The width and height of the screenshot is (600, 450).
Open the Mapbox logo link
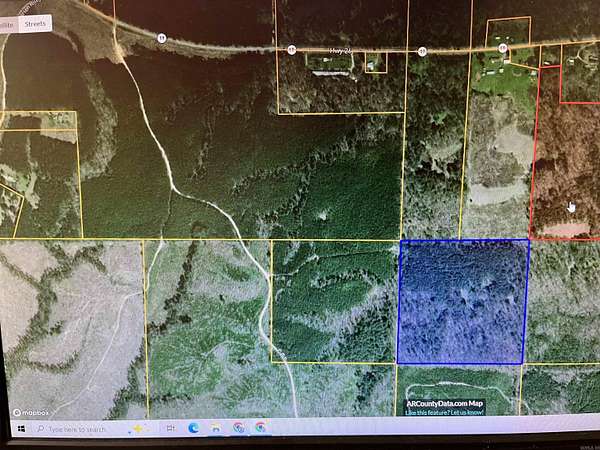(x=31, y=412)
